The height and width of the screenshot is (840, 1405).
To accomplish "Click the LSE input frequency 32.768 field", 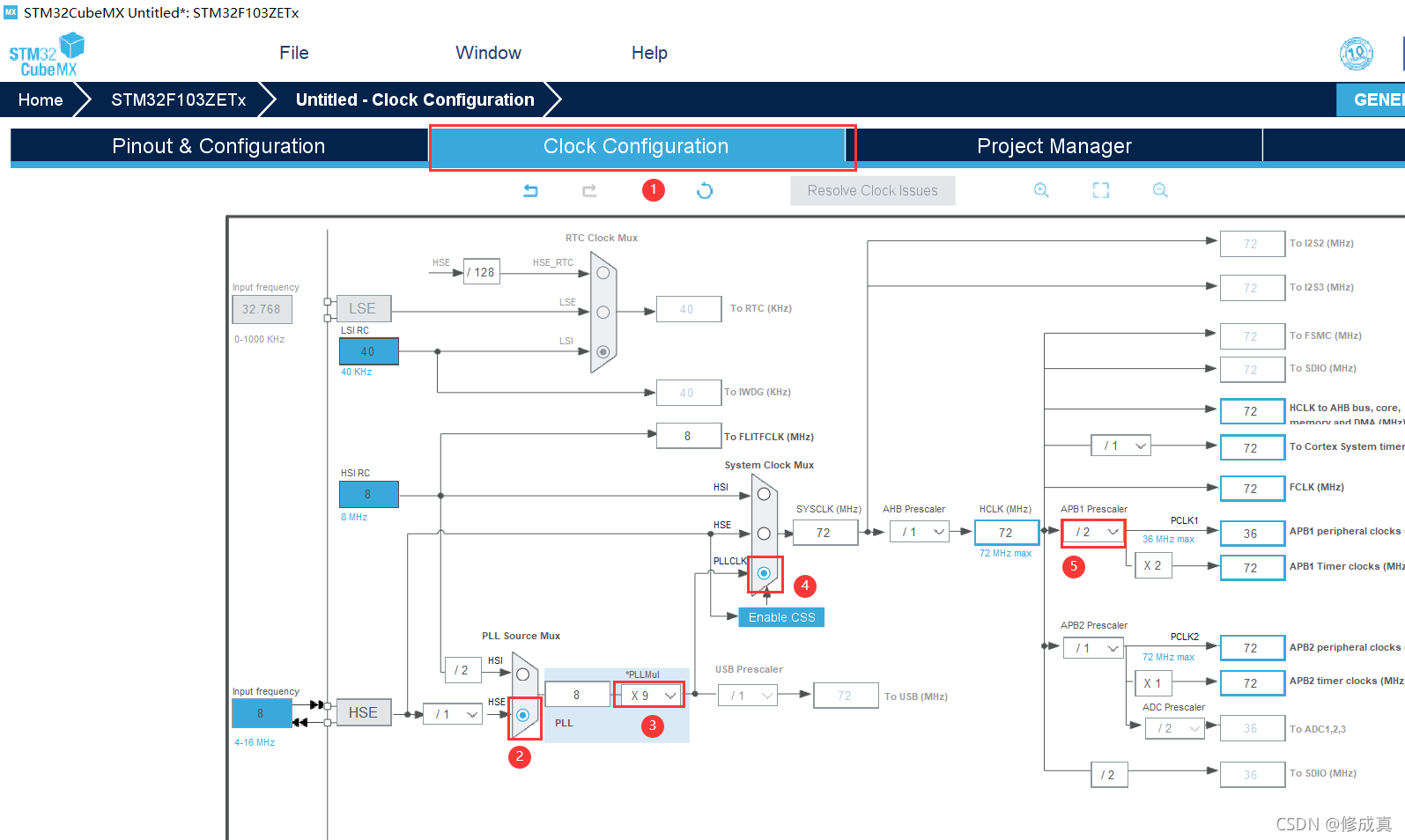I will (262, 309).
